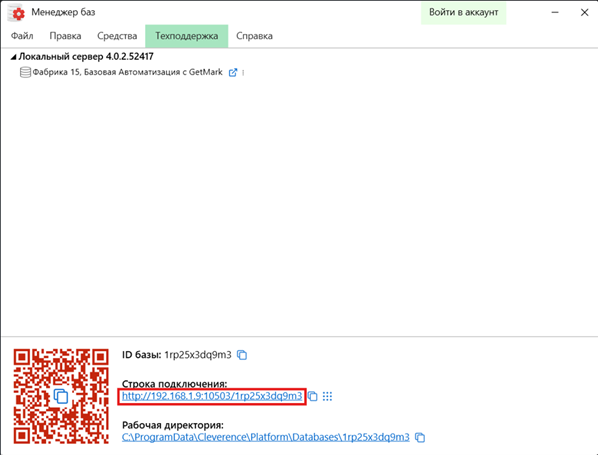The image size is (598, 455).
Task: Open the working directory path link
Action: coord(265,437)
